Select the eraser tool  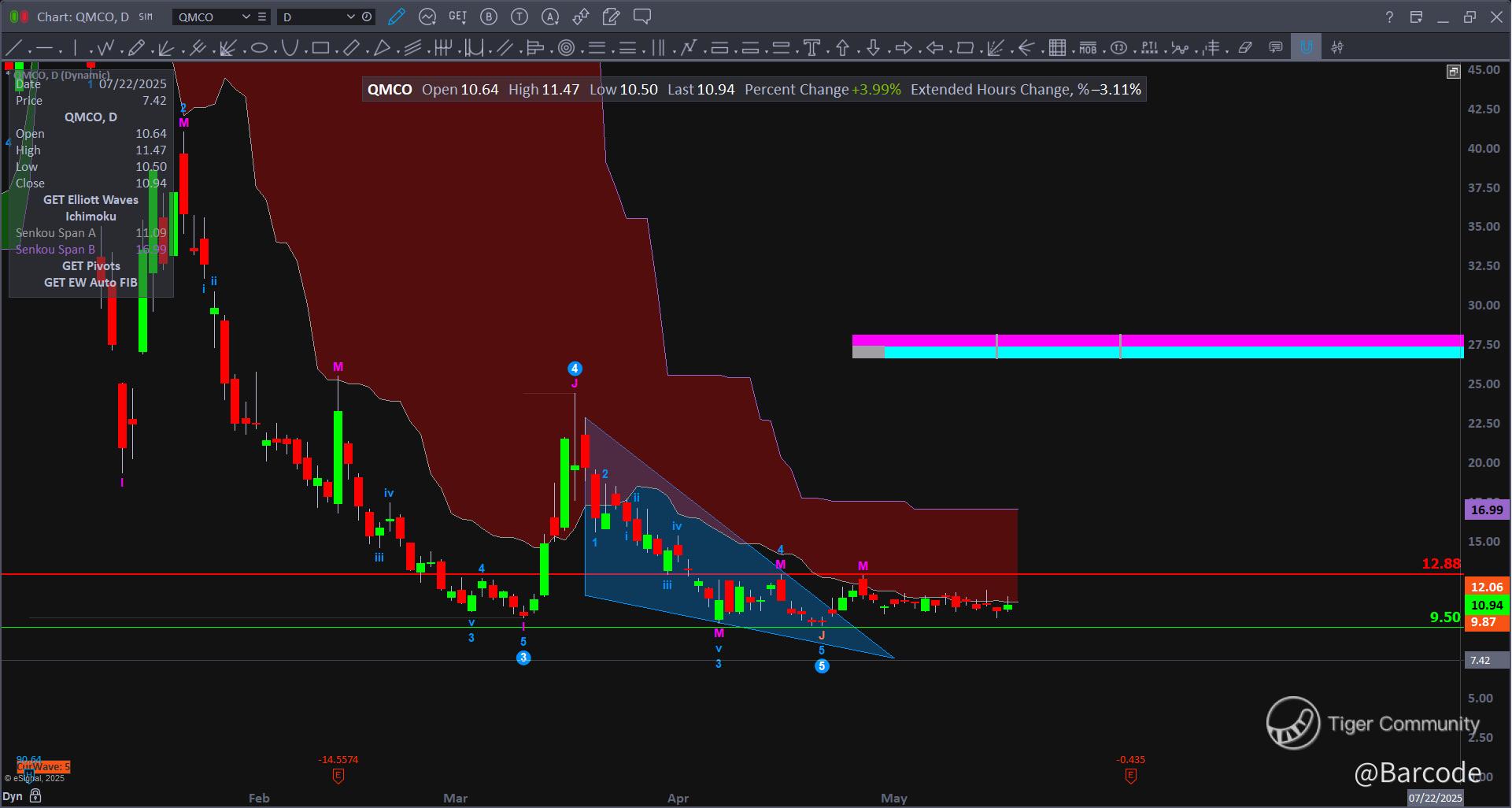click(1245, 48)
